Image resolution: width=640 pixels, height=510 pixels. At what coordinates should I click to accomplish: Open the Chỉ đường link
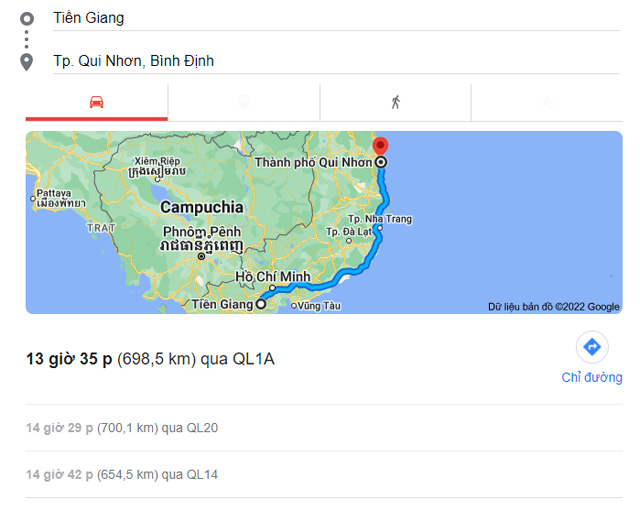click(x=592, y=377)
